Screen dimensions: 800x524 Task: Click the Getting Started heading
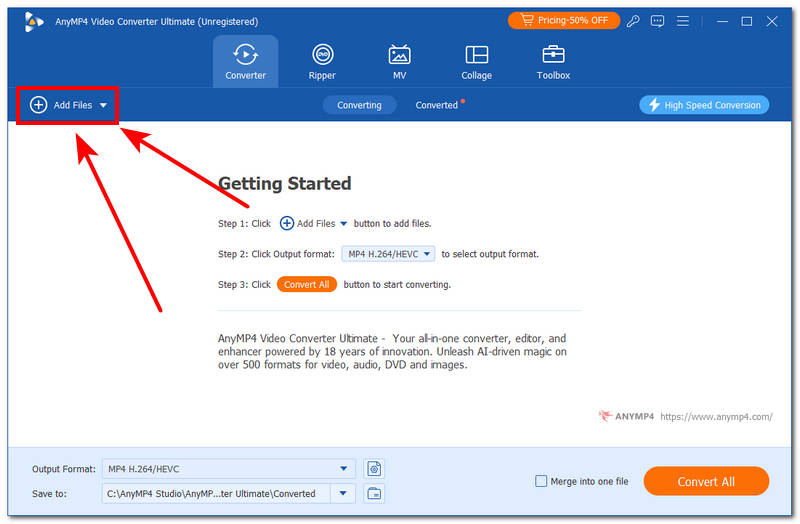[x=285, y=183]
